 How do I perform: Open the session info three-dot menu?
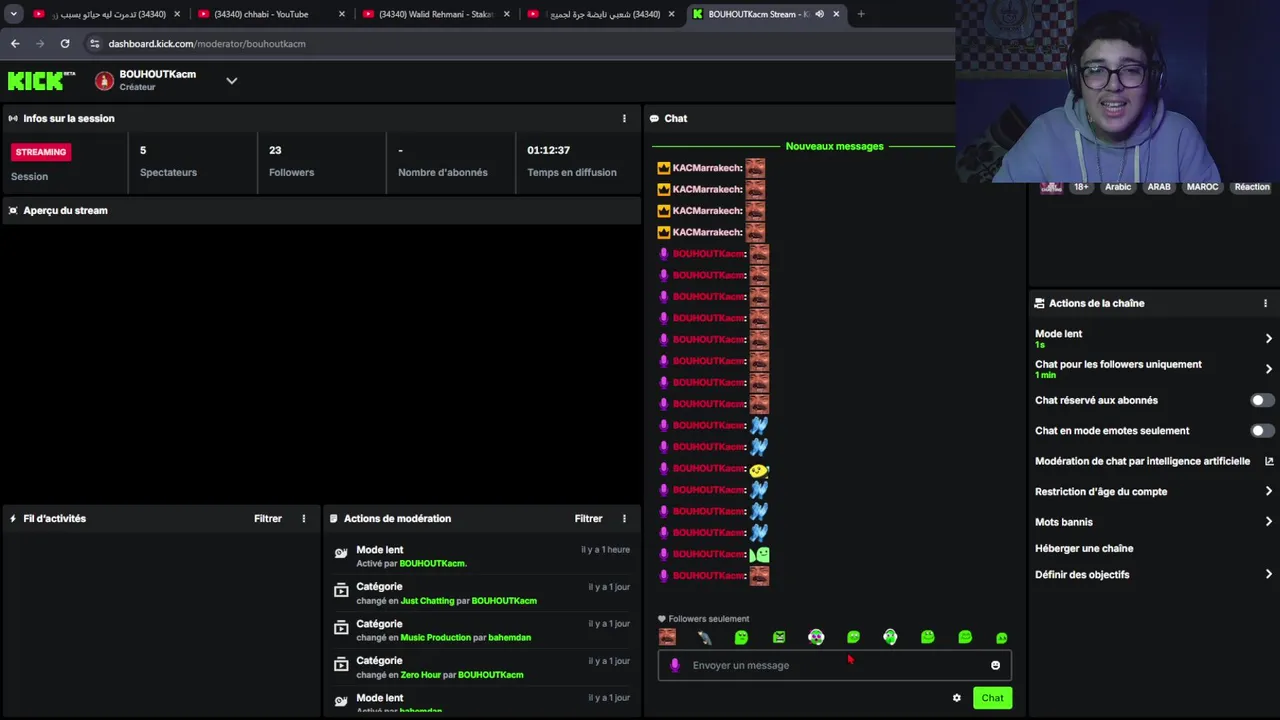pyautogui.click(x=624, y=118)
